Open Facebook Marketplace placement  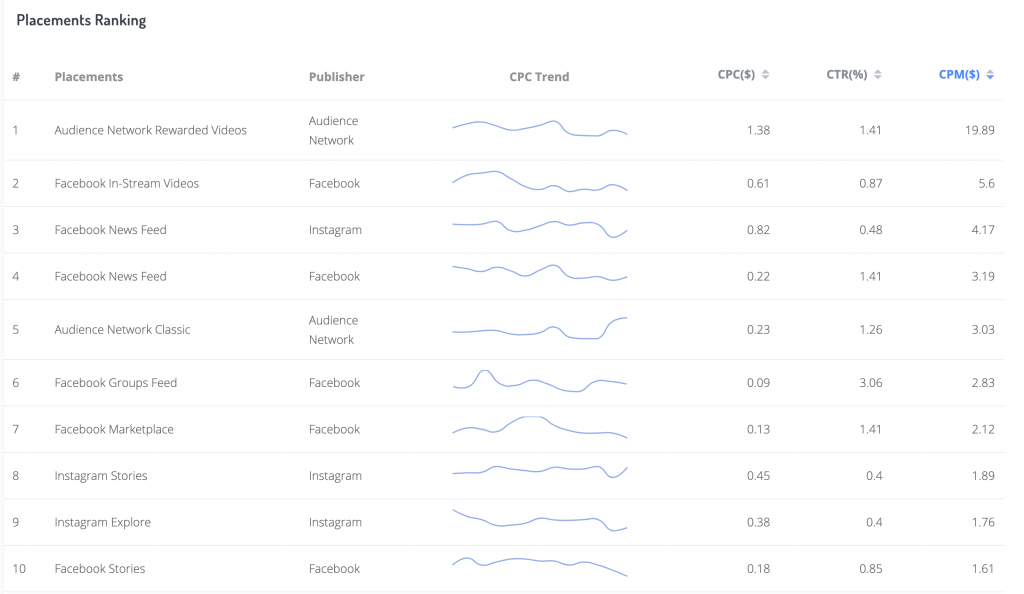pos(114,429)
